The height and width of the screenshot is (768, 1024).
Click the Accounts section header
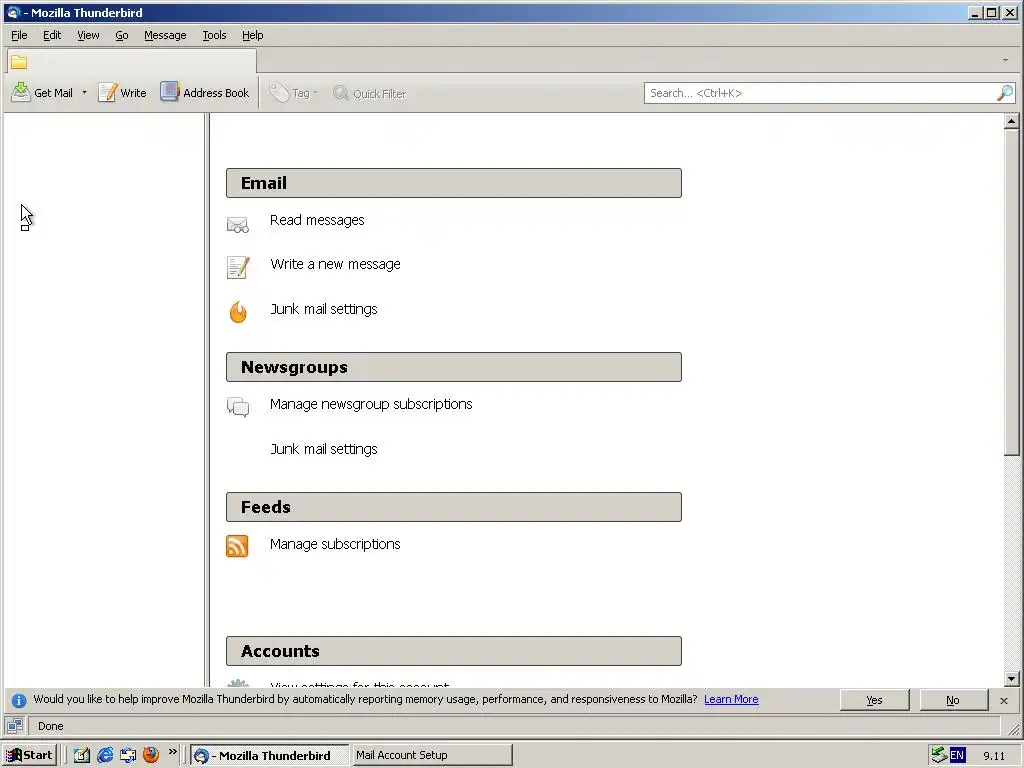tap(454, 651)
